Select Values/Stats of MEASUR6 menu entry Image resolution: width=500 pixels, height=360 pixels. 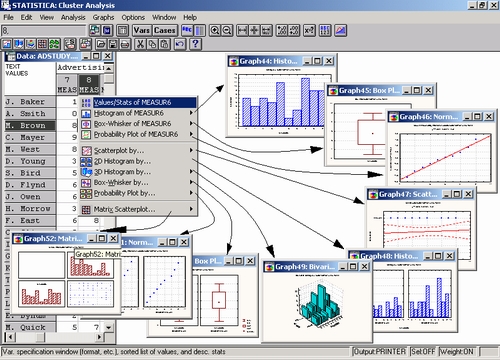(138, 102)
